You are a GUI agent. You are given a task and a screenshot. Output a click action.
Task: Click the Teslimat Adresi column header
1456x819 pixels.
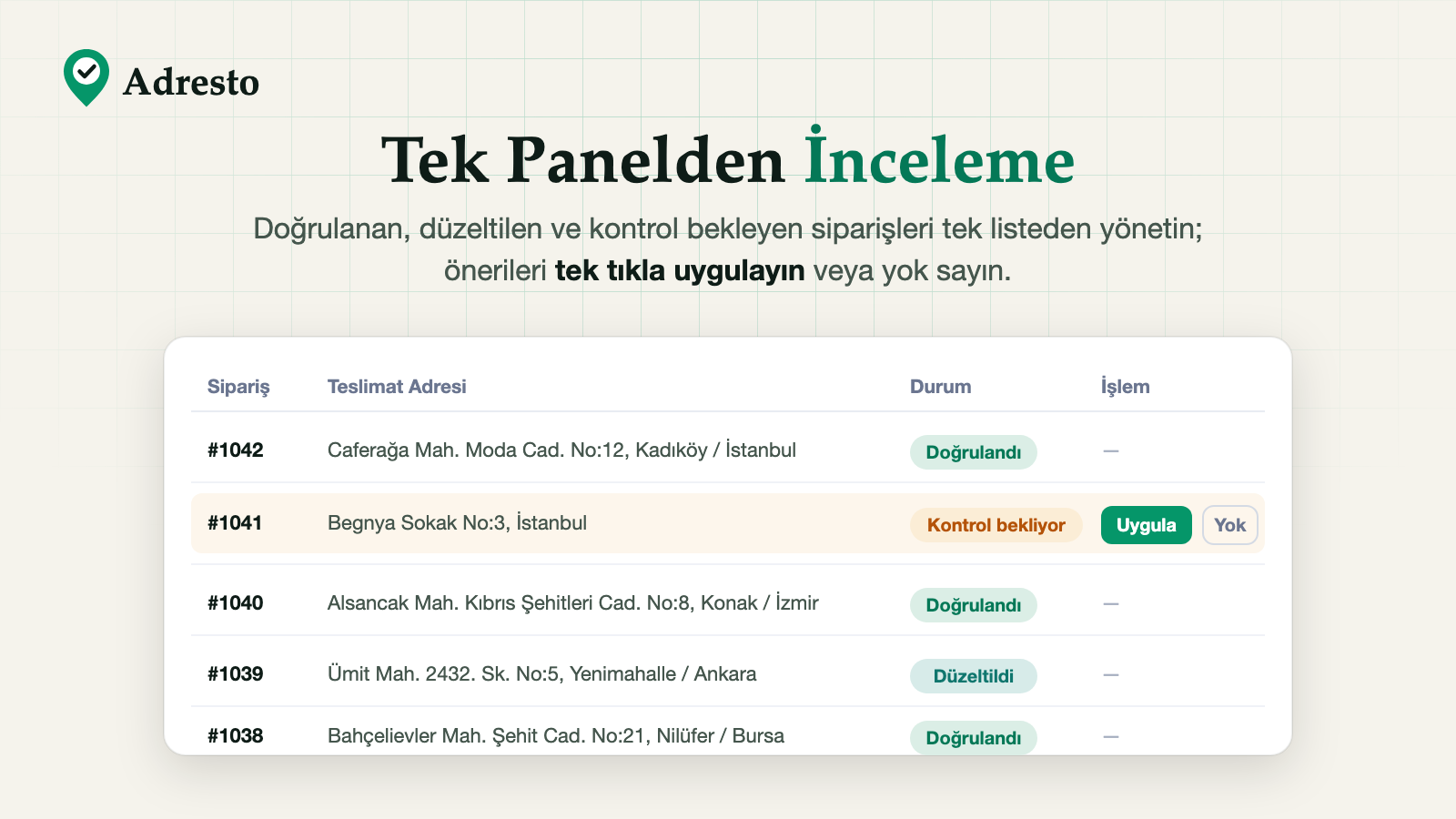(x=397, y=387)
